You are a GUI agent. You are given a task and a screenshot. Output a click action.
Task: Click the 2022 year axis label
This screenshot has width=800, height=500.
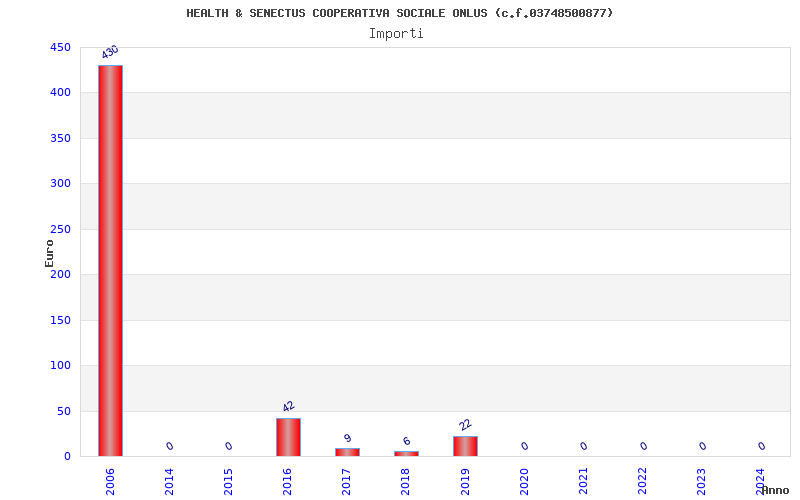coord(642,481)
